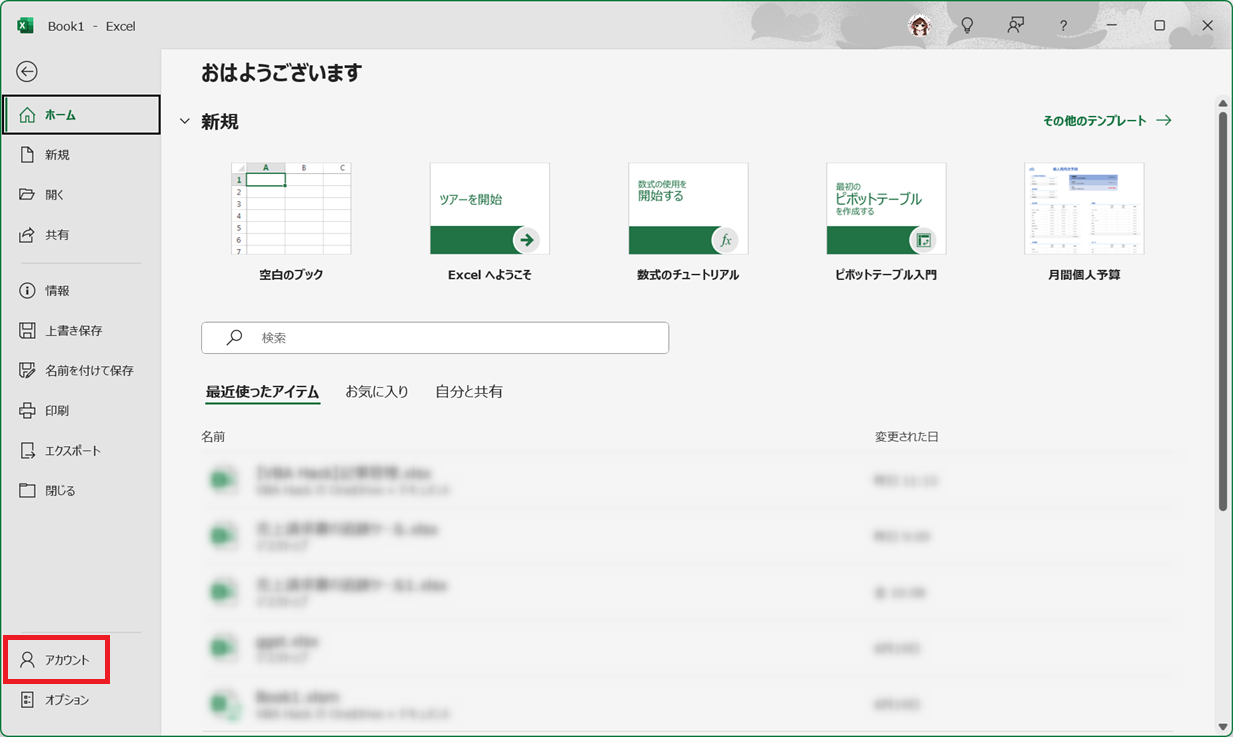Click 上書き保存 save icon in sidebar
This screenshot has width=1233, height=737.
click(x=27, y=331)
